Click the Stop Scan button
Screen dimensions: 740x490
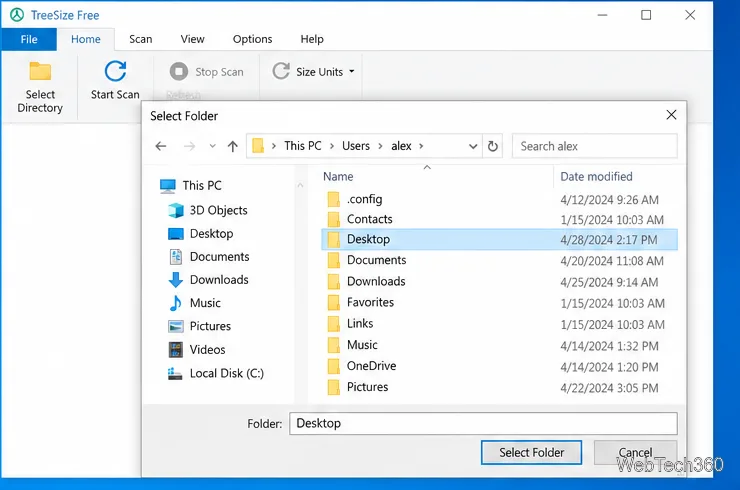207,72
